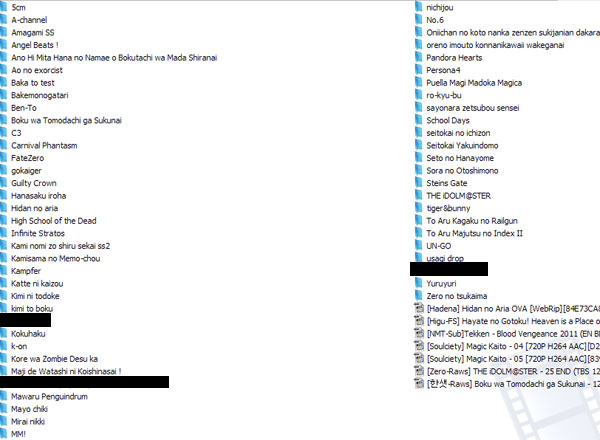
Task: Select To Aru Kagaku no Railgun folder
Action: pyautogui.click(x=472, y=221)
